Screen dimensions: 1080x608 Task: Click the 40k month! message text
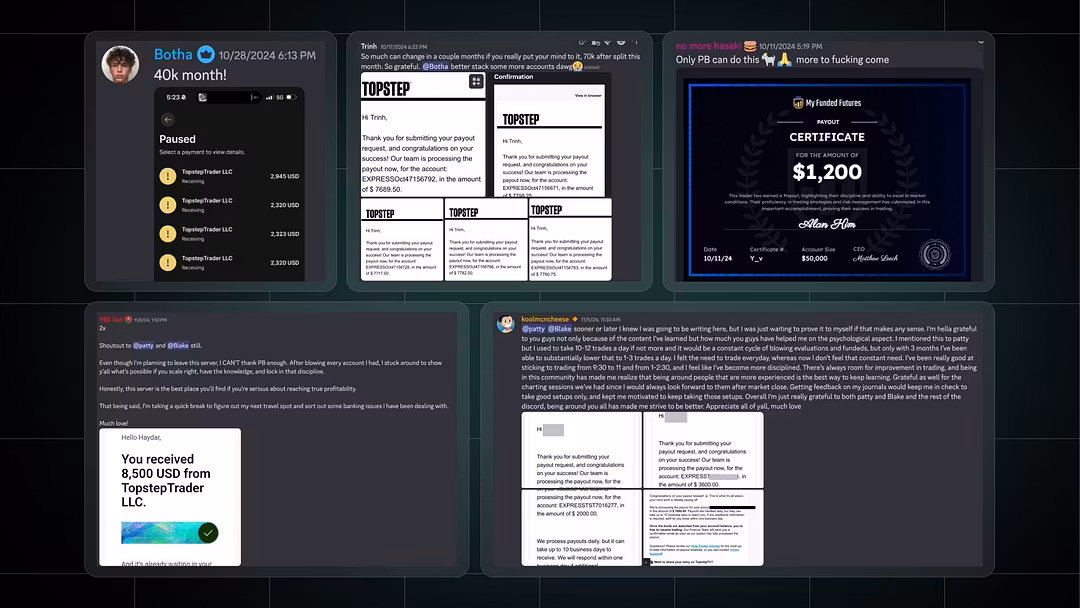coord(190,75)
